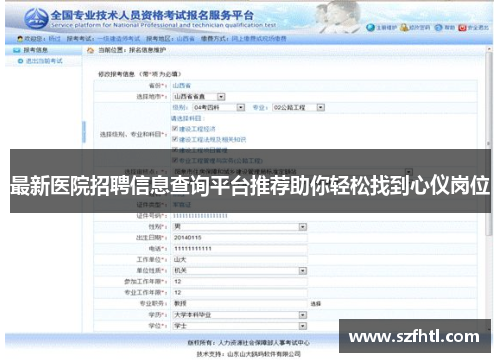Click the envelope icon next to 报考信息
Viewport: 500px width, 362px height.
(x=17, y=50)
